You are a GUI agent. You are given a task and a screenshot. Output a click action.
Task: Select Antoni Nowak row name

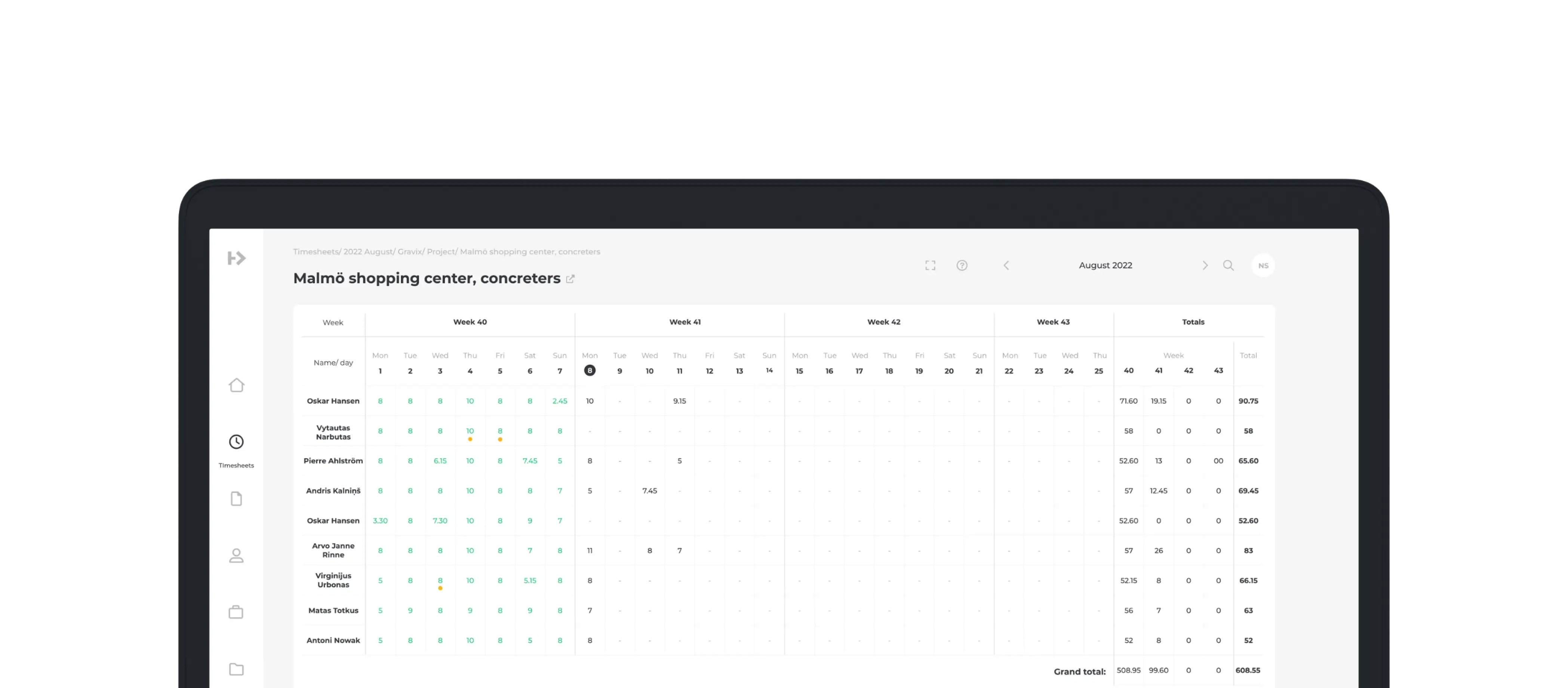click(x=333, y=640)
